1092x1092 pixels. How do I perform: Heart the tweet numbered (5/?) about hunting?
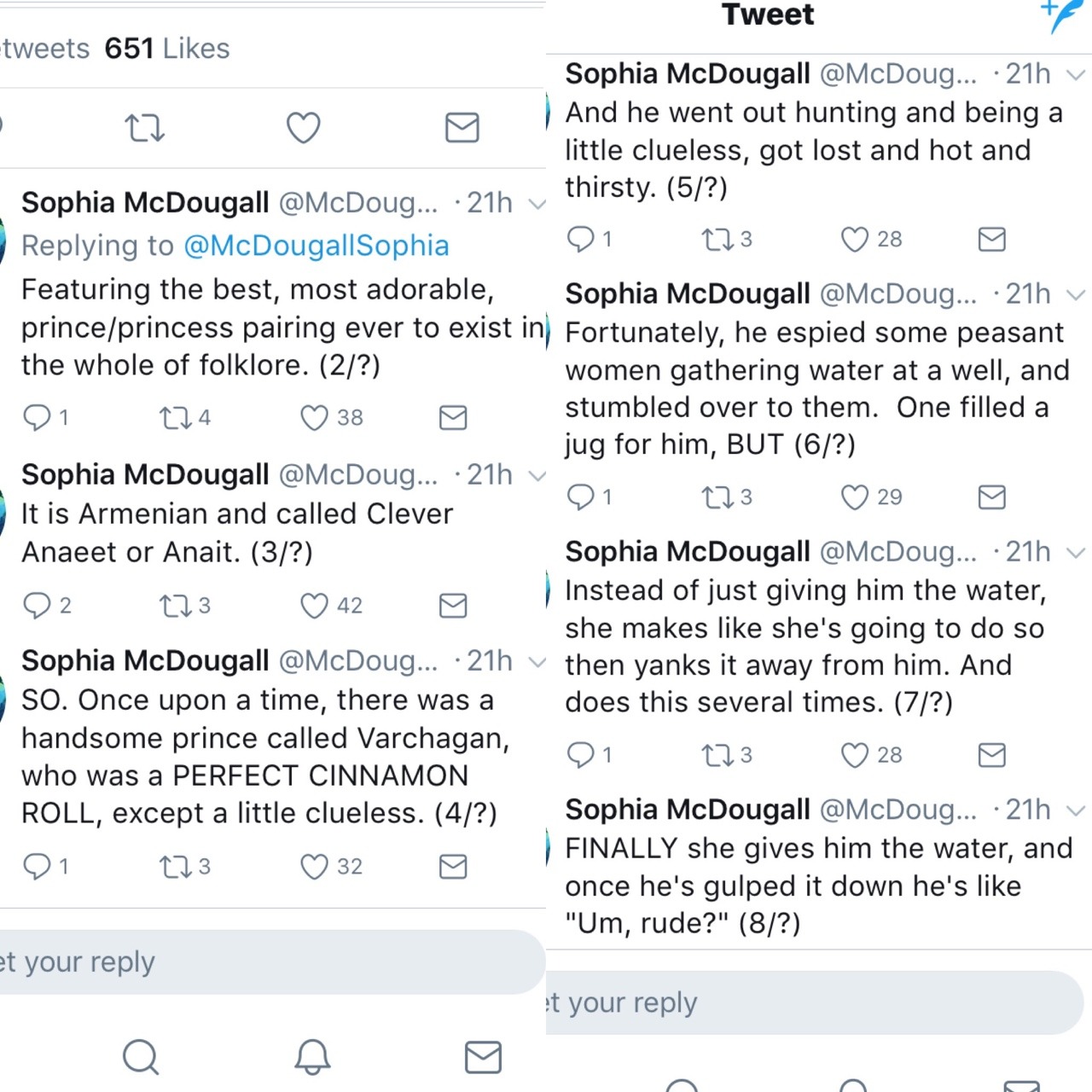[x=855, y=240]
